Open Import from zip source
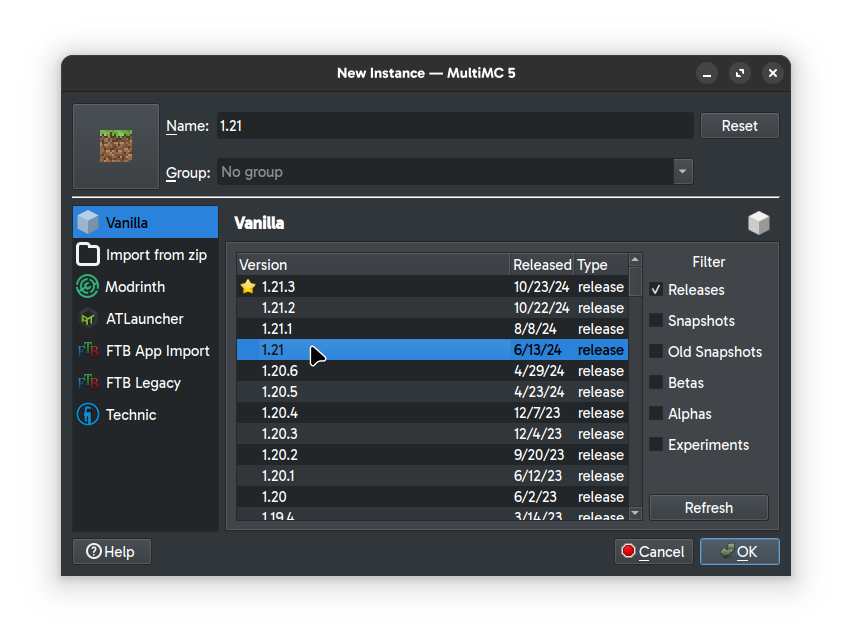The width and height of the screenshot is (852, 643). click(x=145, y=255)
